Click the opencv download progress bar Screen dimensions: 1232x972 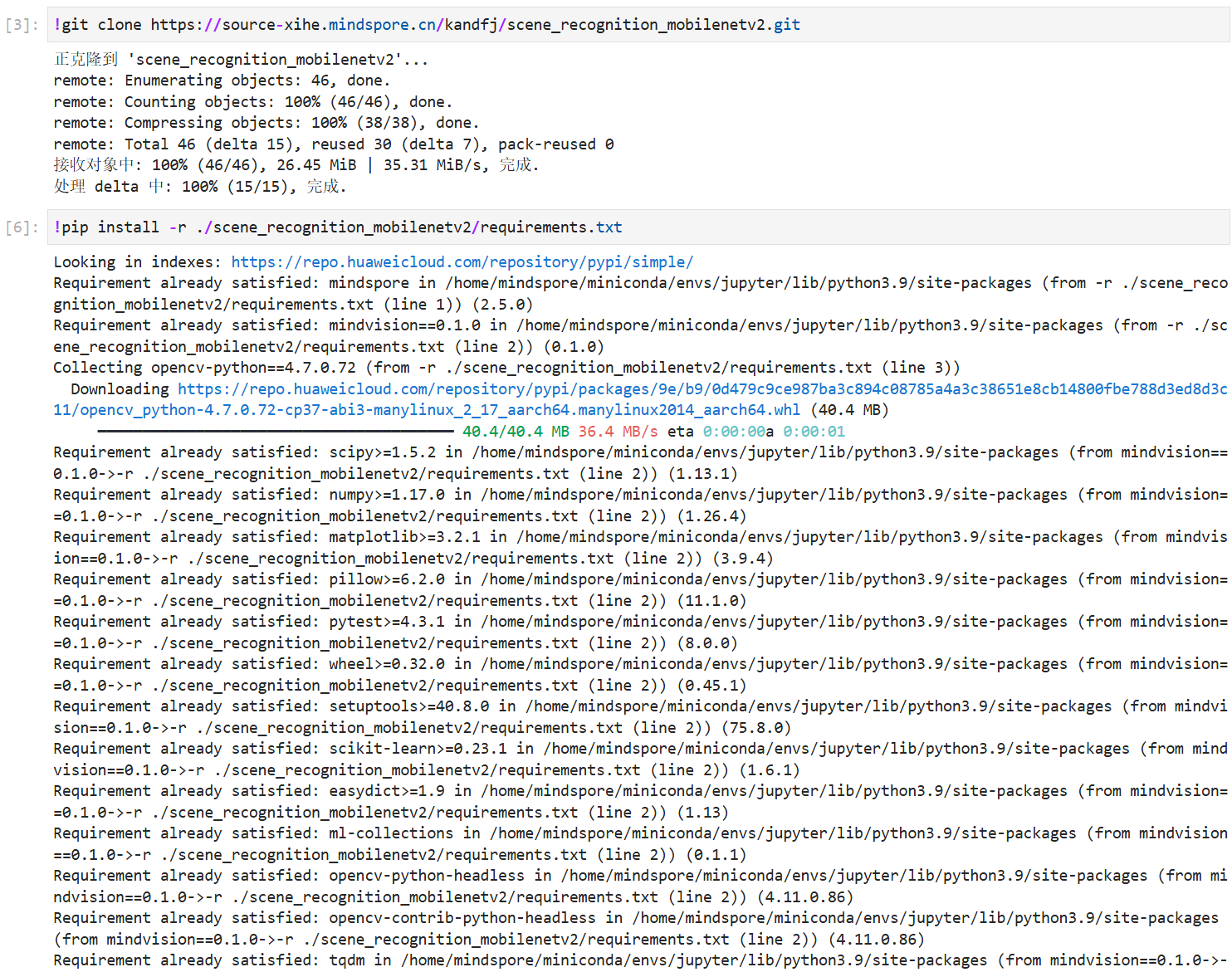[276, 432]
